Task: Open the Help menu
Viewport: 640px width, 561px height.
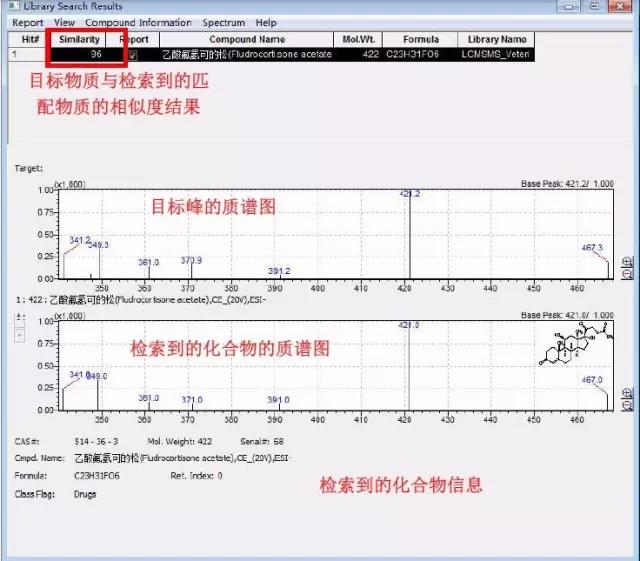Action: point(266,22)
